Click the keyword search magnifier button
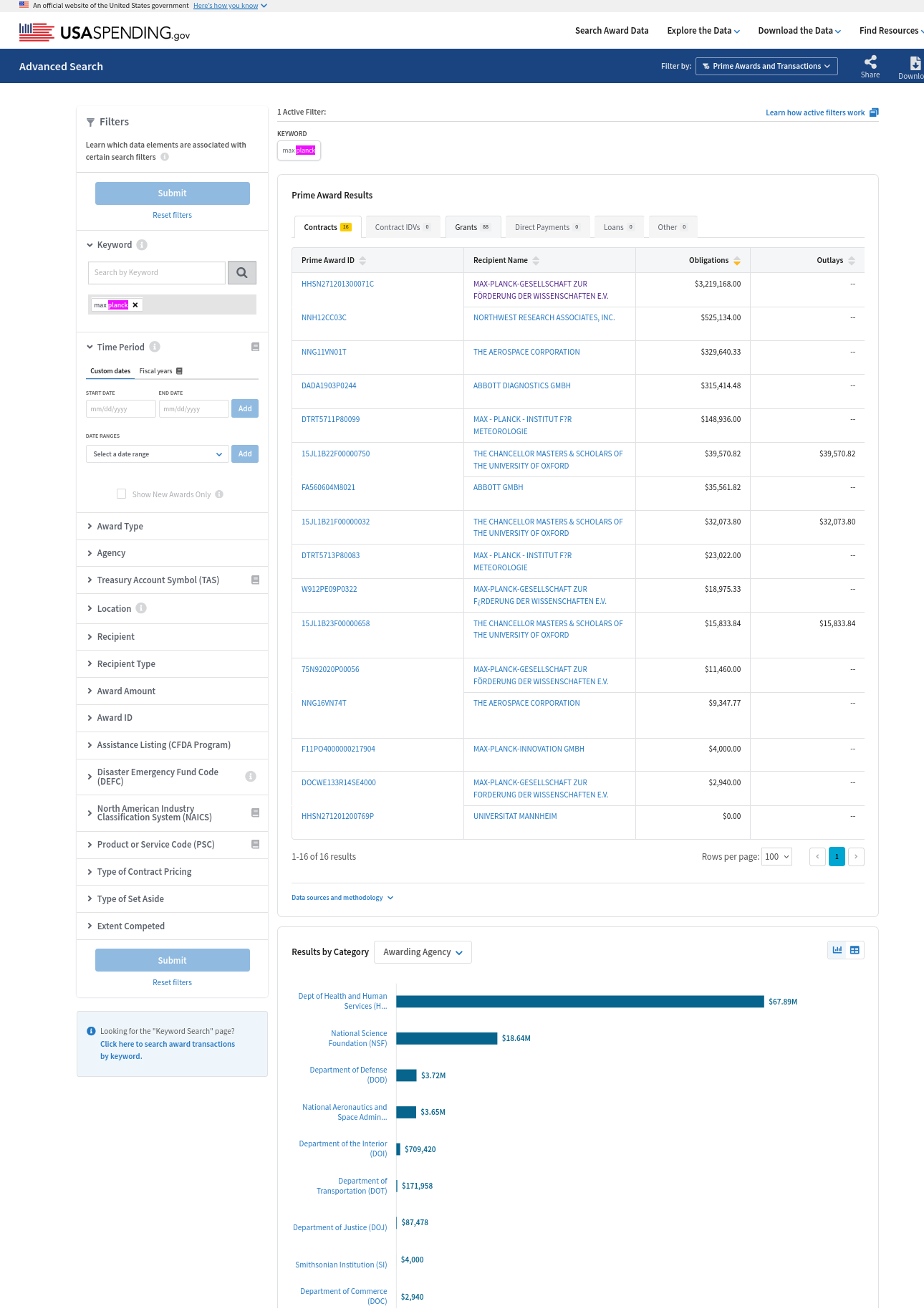Screen dimensions: 924x1309 (242, 272)
